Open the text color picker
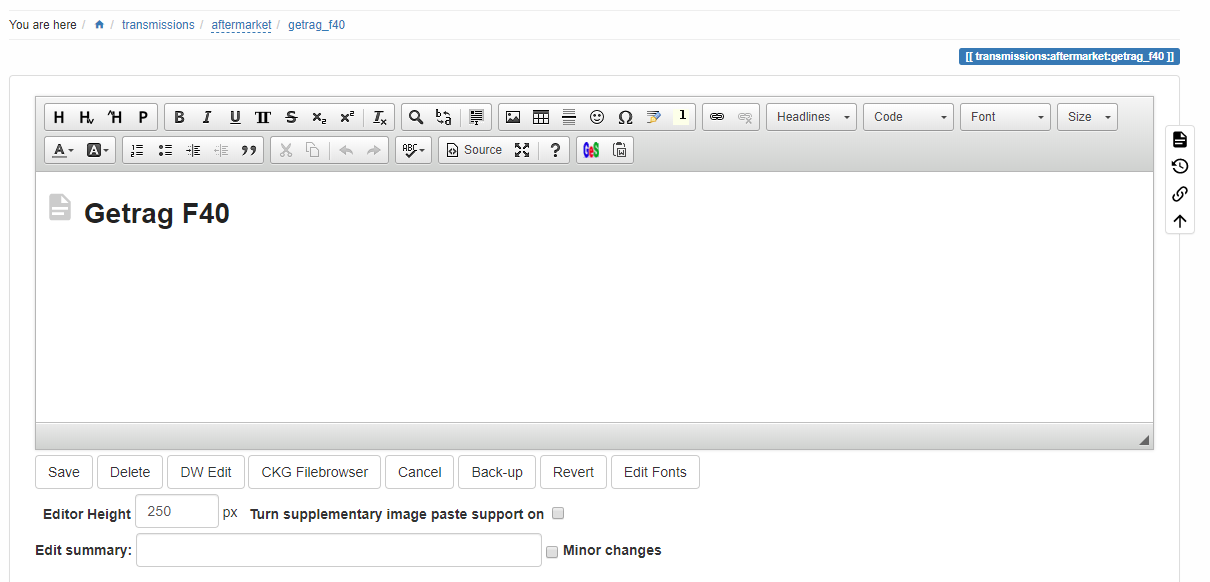1210x582 pixels. pos(63,150)
